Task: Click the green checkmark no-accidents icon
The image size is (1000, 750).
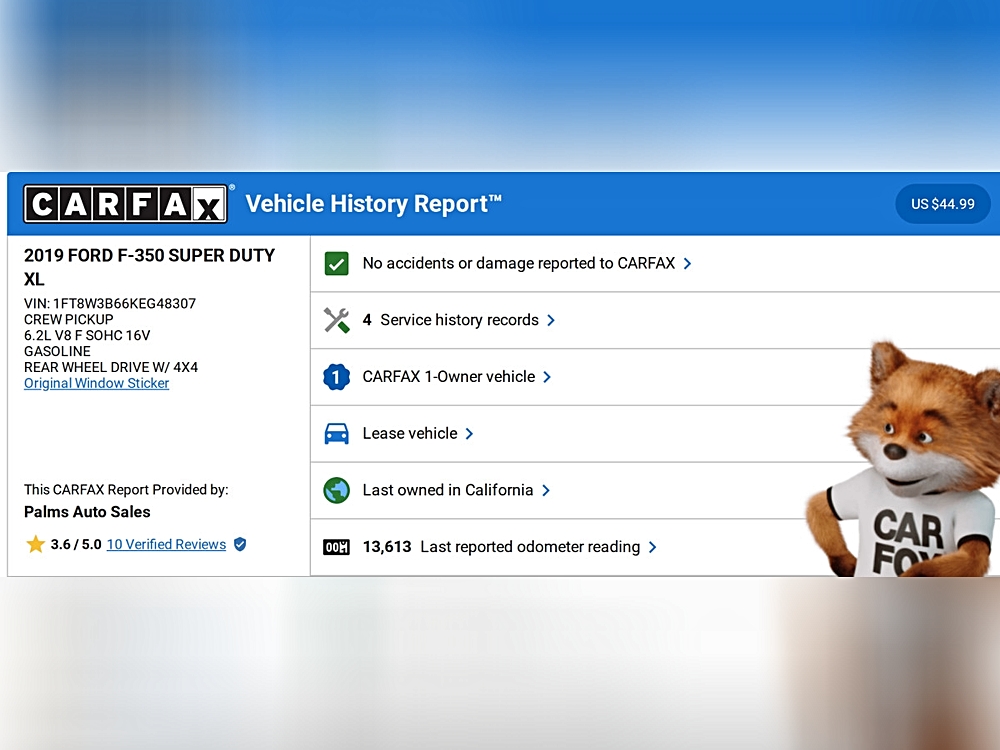Action: point(336,263)
